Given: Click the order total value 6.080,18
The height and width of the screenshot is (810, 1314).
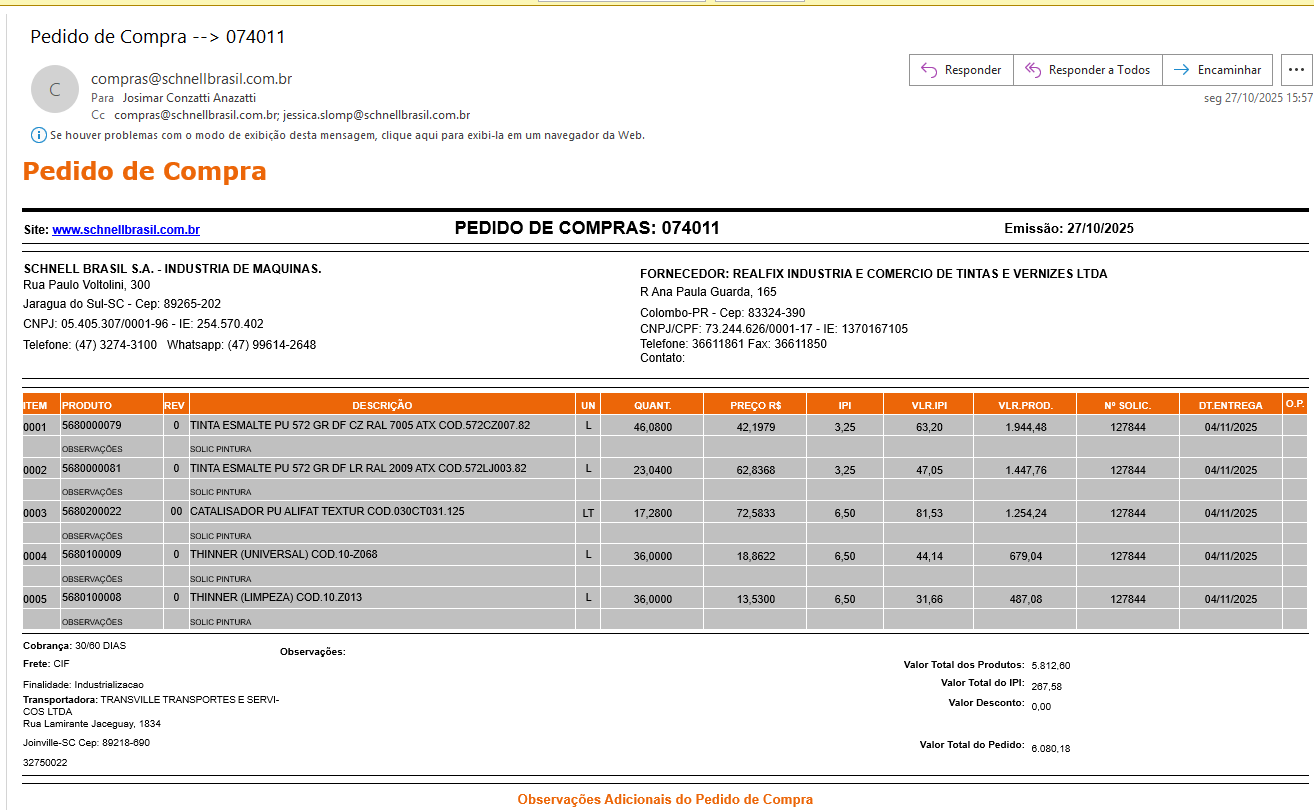Looking at the screenshot, I should 1050,748.
